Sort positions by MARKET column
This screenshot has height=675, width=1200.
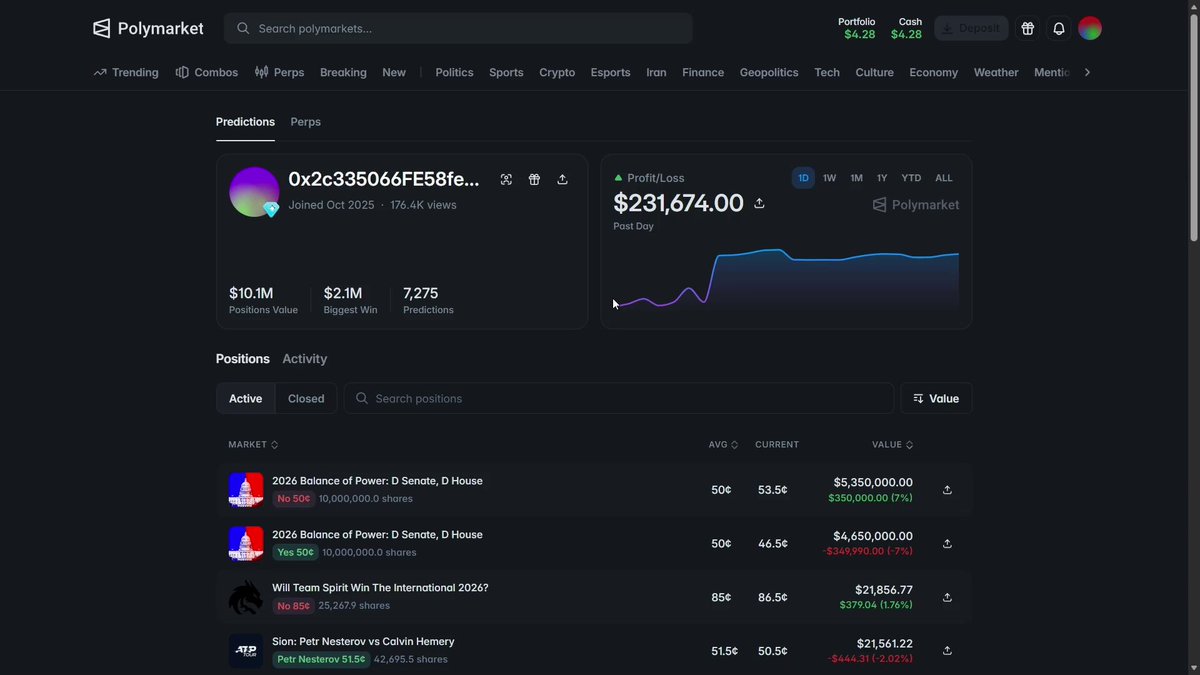[x=253, y=444]
